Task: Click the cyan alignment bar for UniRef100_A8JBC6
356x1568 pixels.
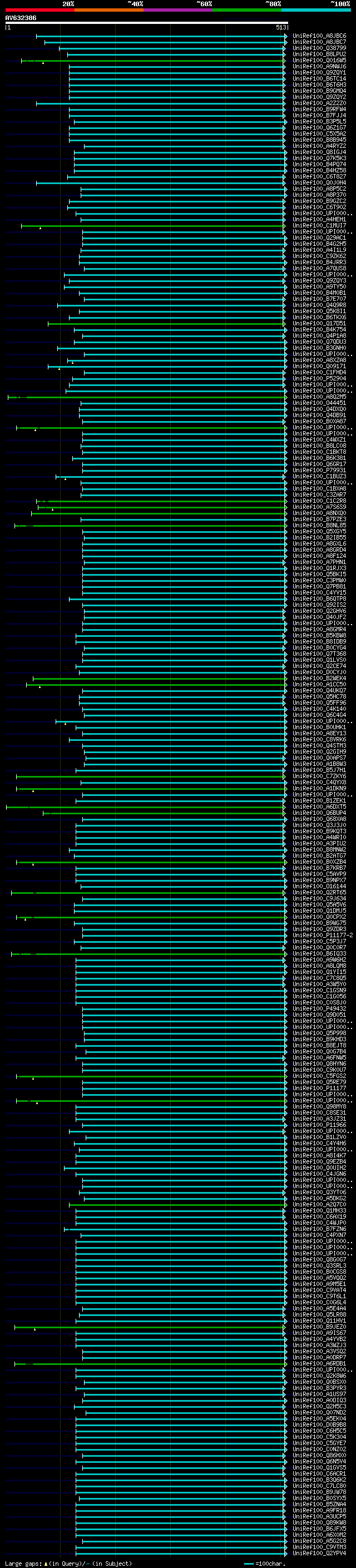Action: point(162,36)
